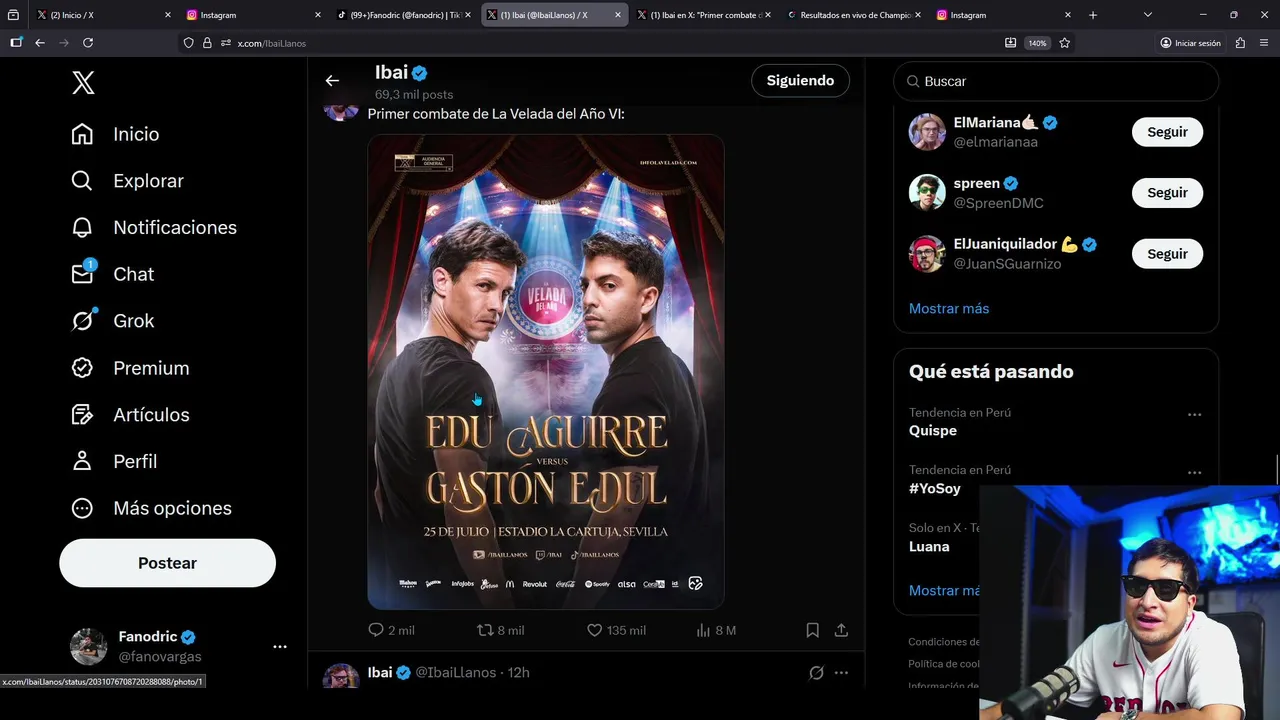Open options dots for Quispe trend
Screen dimensions: 1280x720
pos(1194,414)
